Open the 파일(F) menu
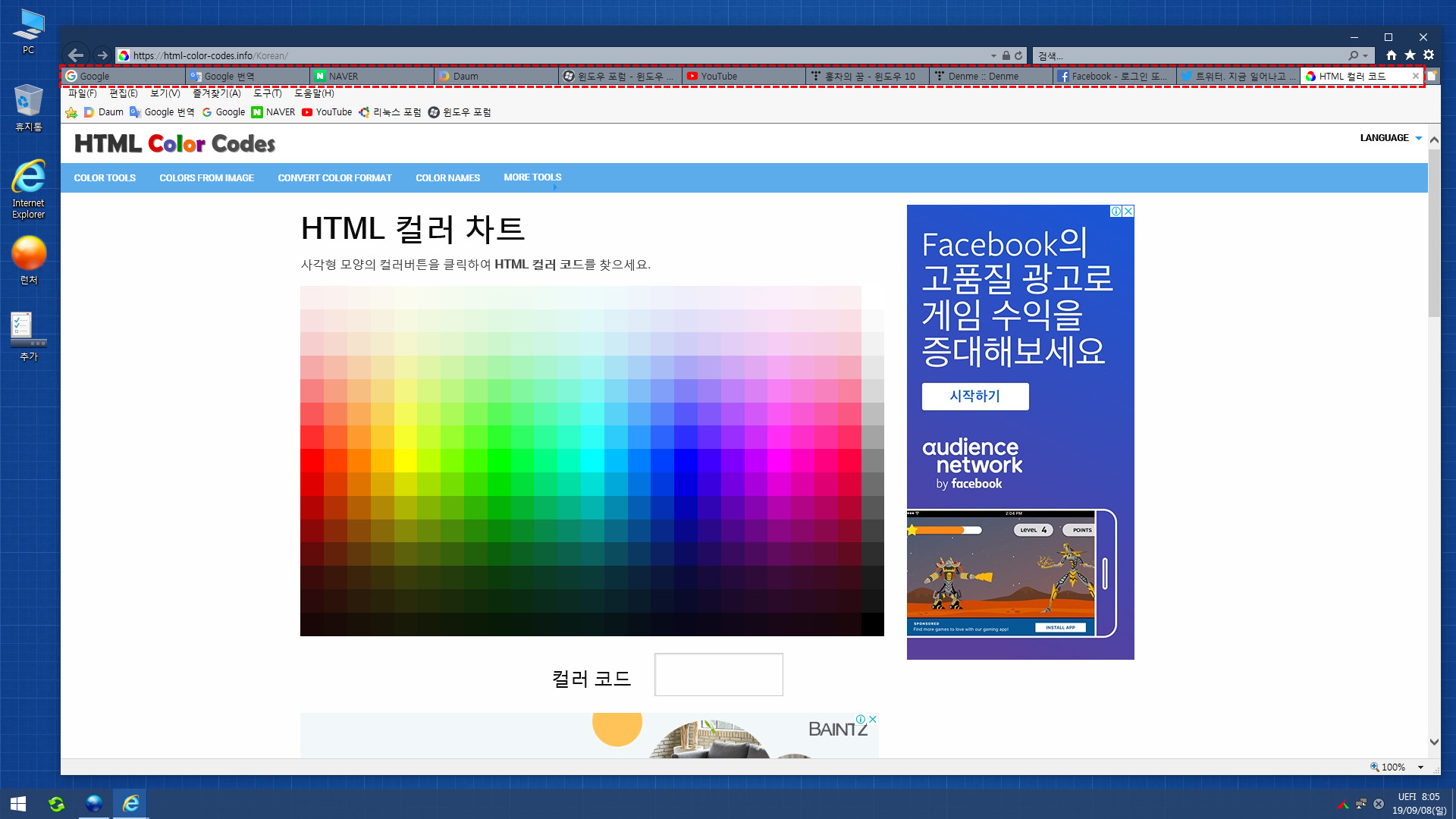This screenshot has width=1456, height=819. click(83, 93)
